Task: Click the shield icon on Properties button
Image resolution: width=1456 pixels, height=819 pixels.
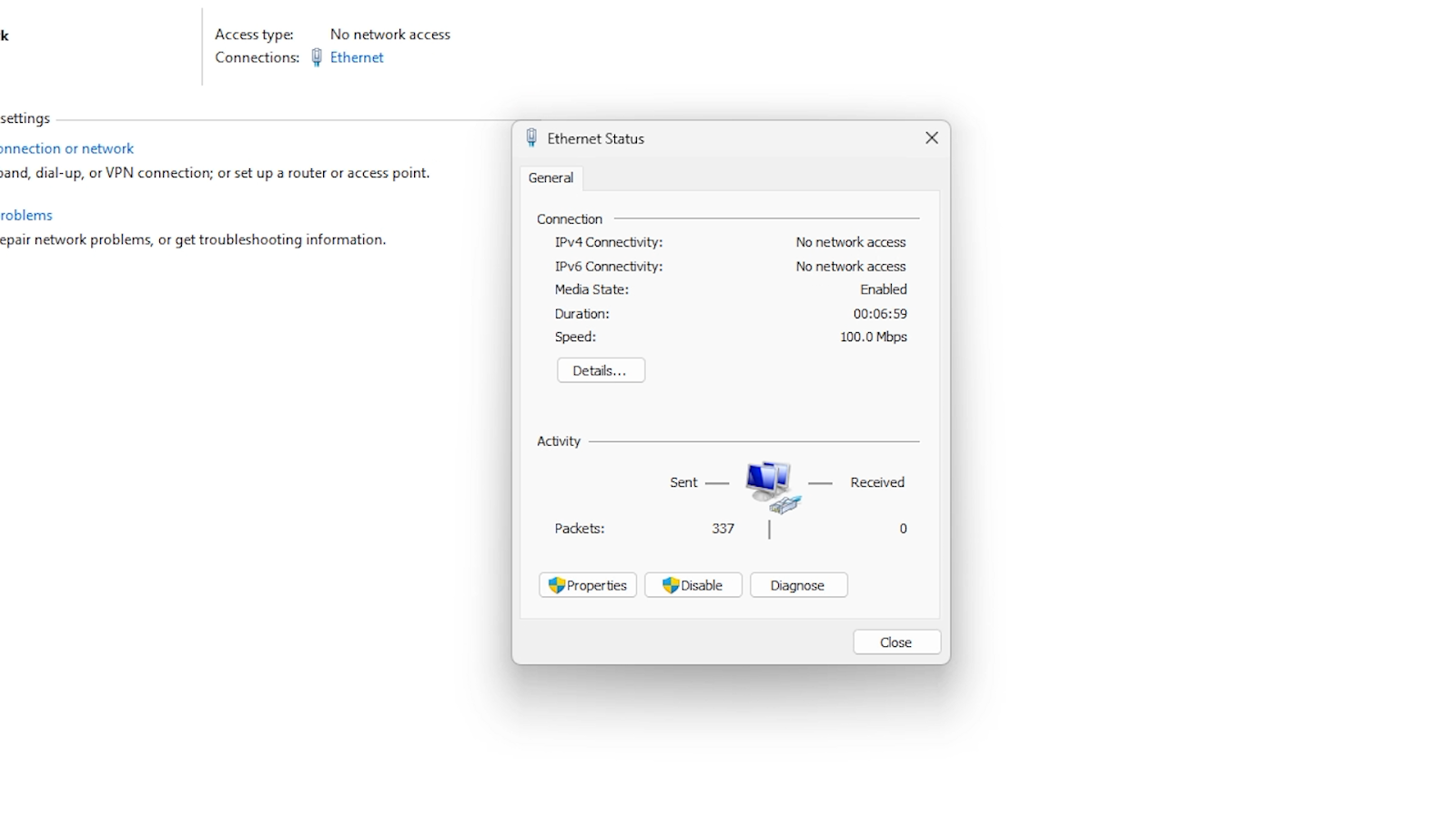Action: 557,585
